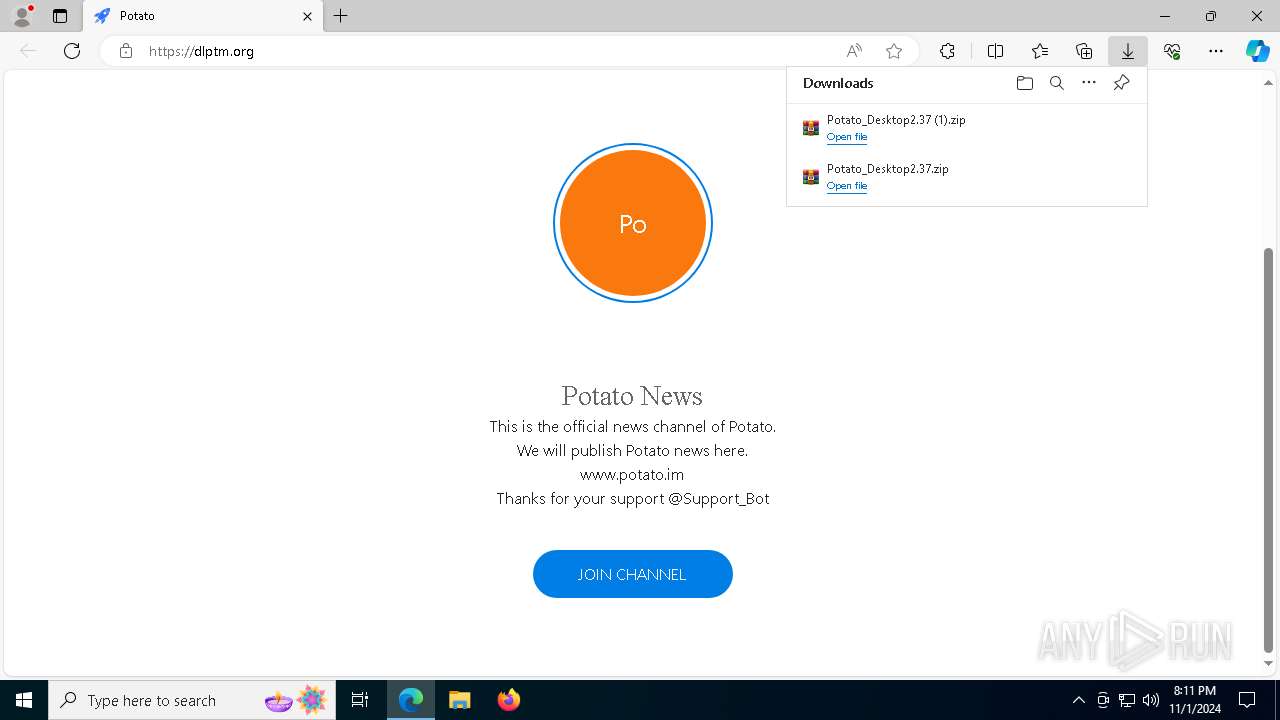Open the Extensions puzzle icon
The height and width of the screenshot is (720, 1280).
coord(947,51)
